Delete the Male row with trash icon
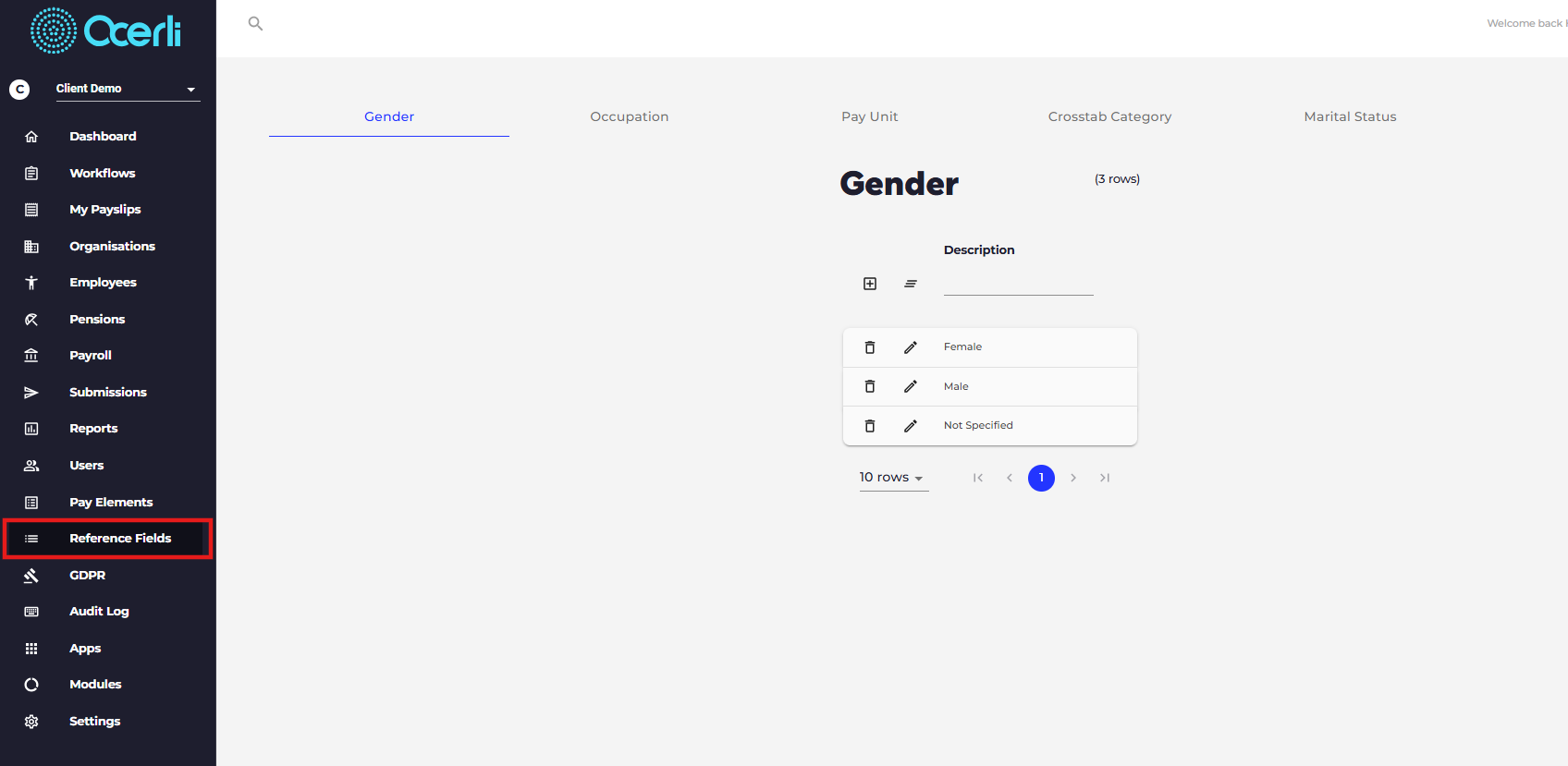This screenshot has width=1568, height=766. point(870,386)
